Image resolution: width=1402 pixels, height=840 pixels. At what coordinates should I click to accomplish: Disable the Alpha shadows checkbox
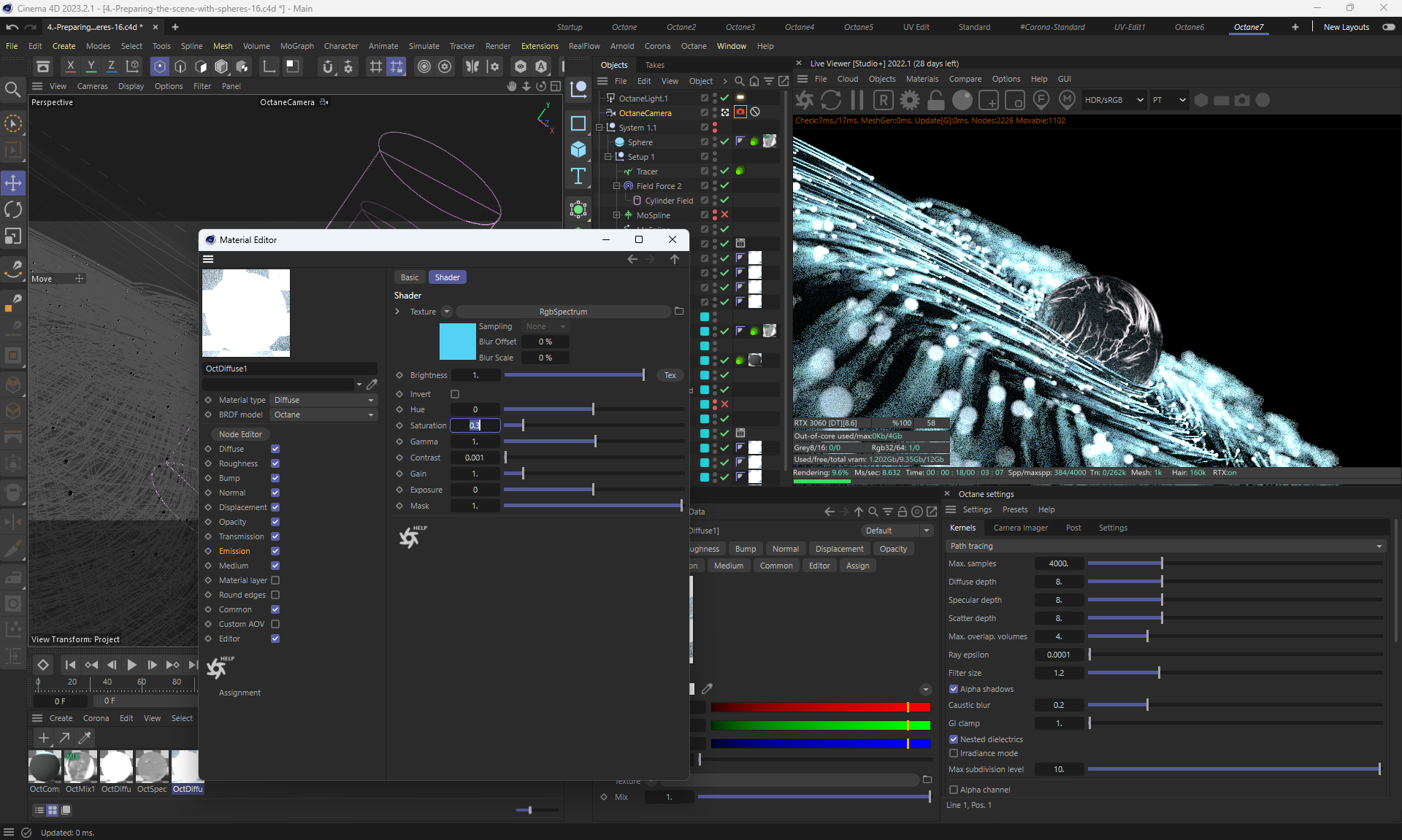point(954,689)
